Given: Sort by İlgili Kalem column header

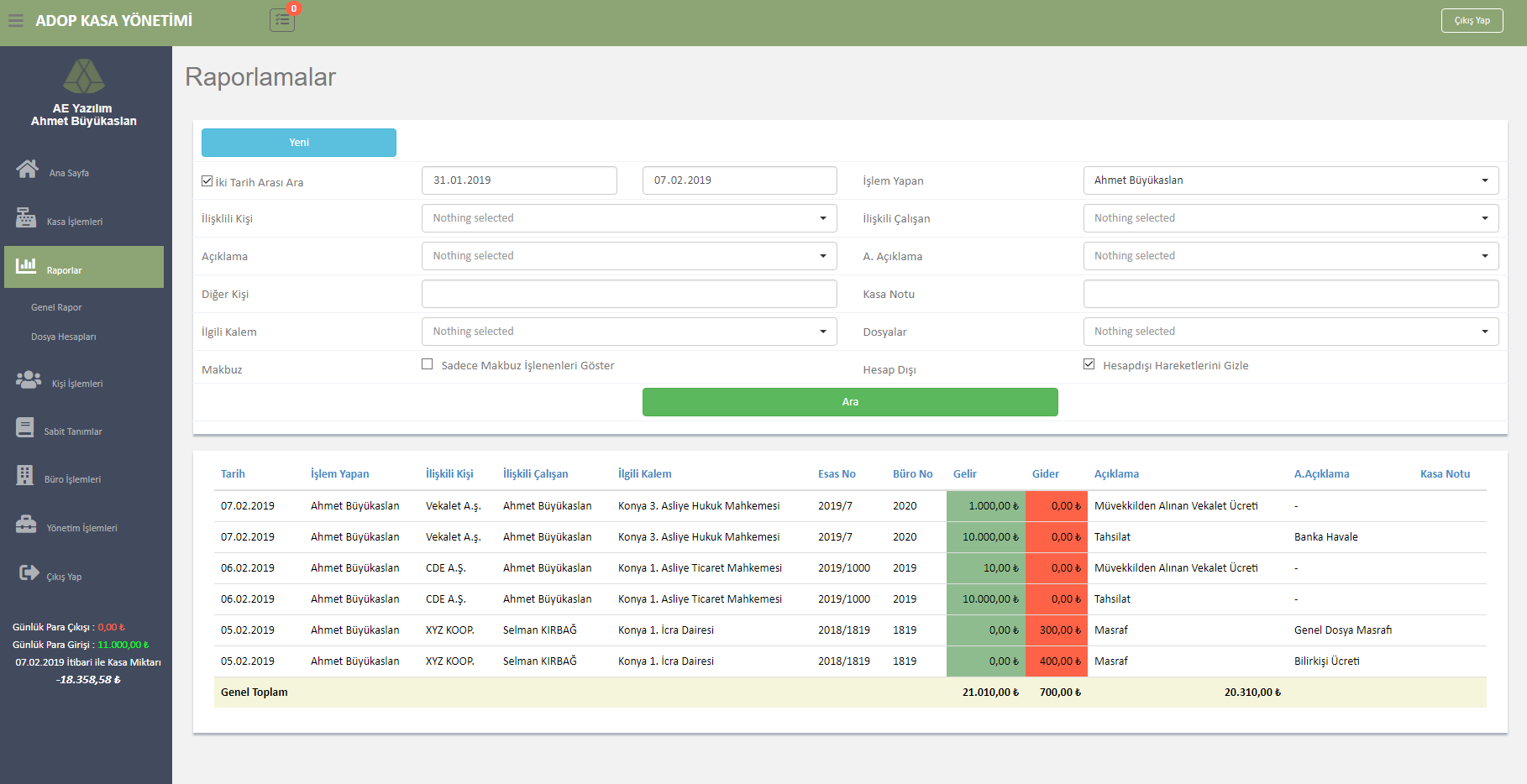Looking at the screenshot, I should pyautogui.click(x=645, y=474).
